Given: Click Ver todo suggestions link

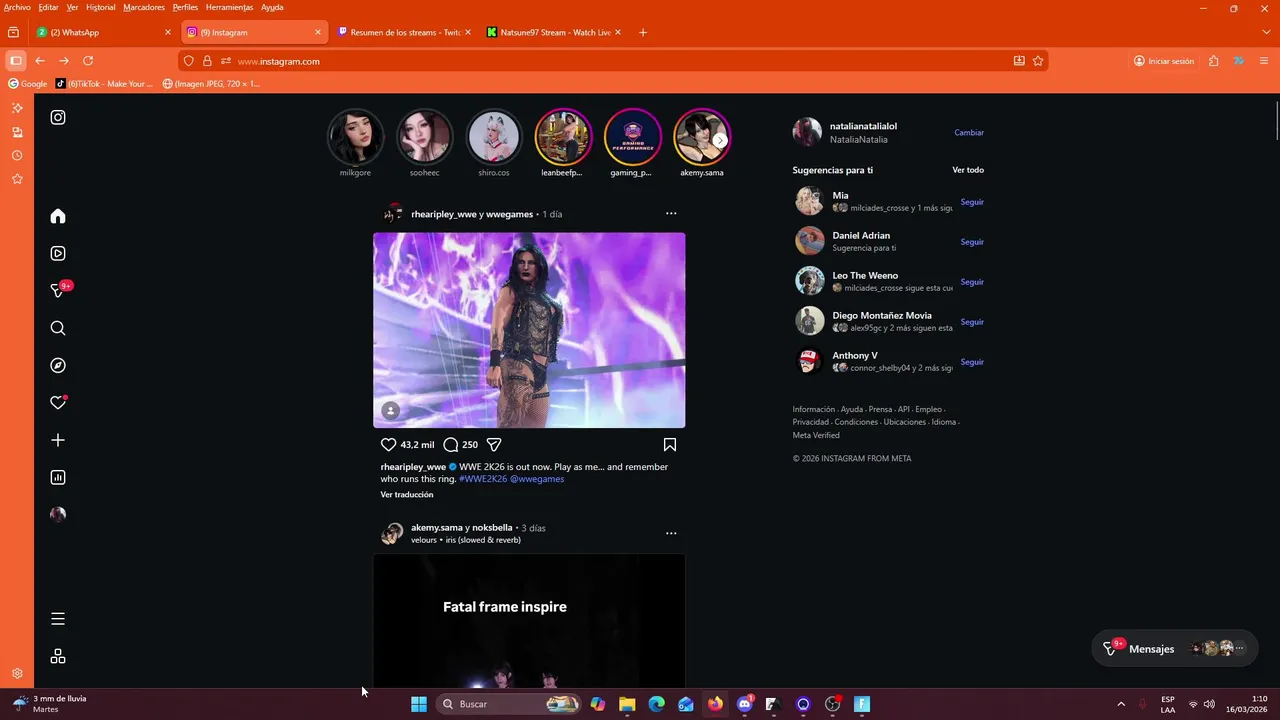Looking at the screenshot, I should [x=968, y=170].
